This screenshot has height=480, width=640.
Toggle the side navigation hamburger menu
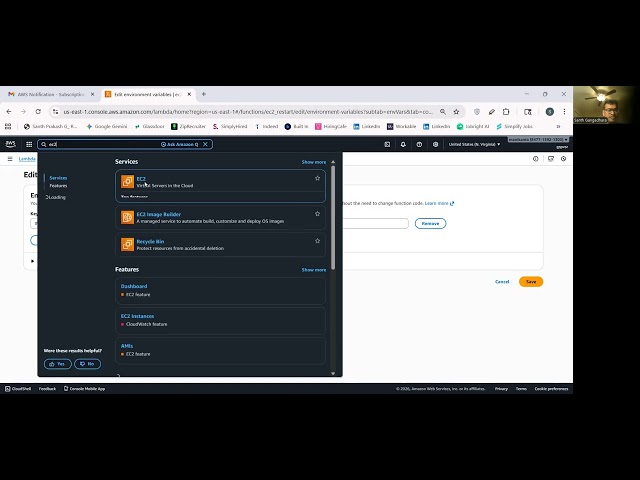coord(10,159)
